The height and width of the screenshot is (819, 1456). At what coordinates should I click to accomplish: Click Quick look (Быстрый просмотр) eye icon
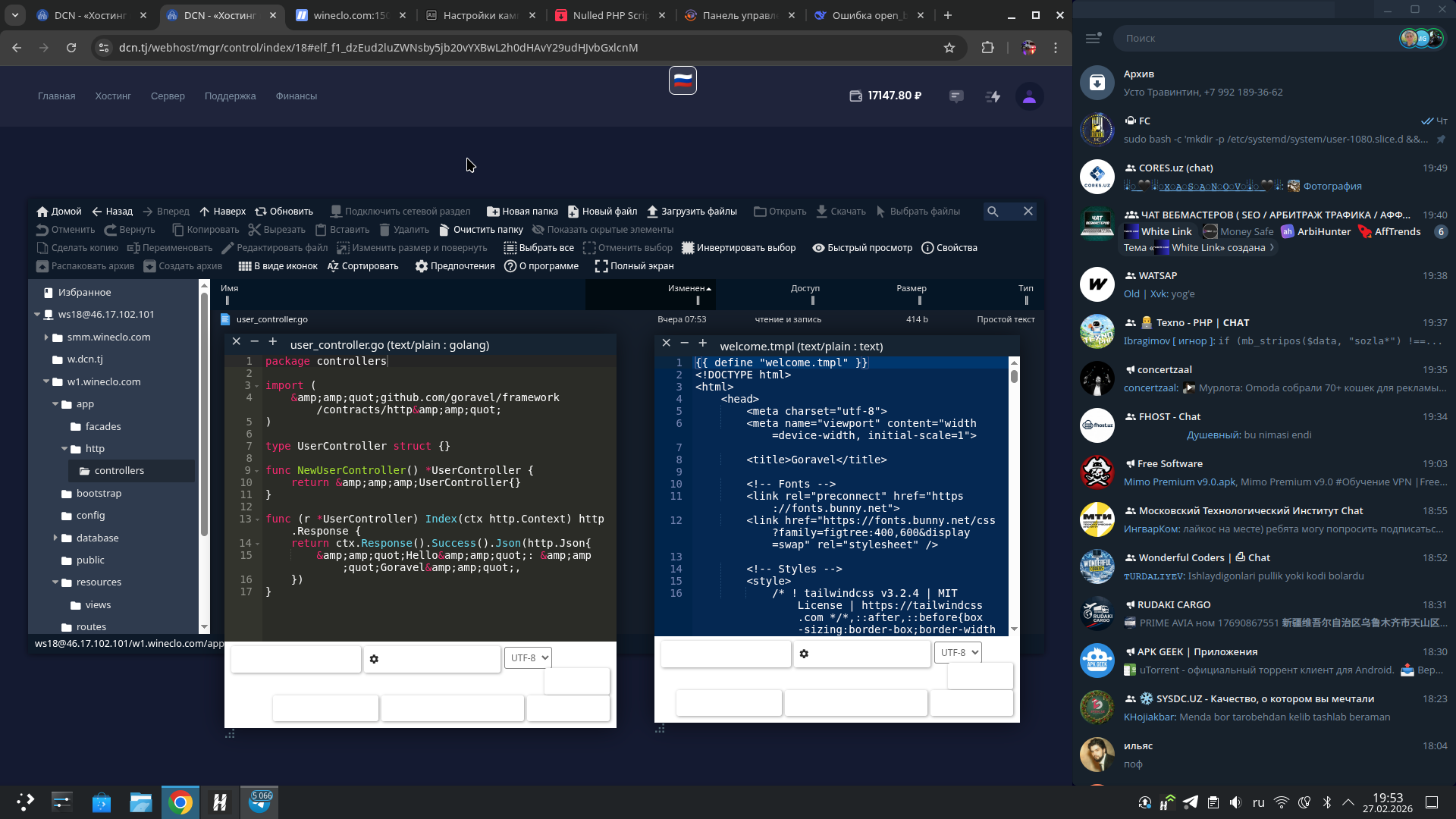click(x=818, y=248)
